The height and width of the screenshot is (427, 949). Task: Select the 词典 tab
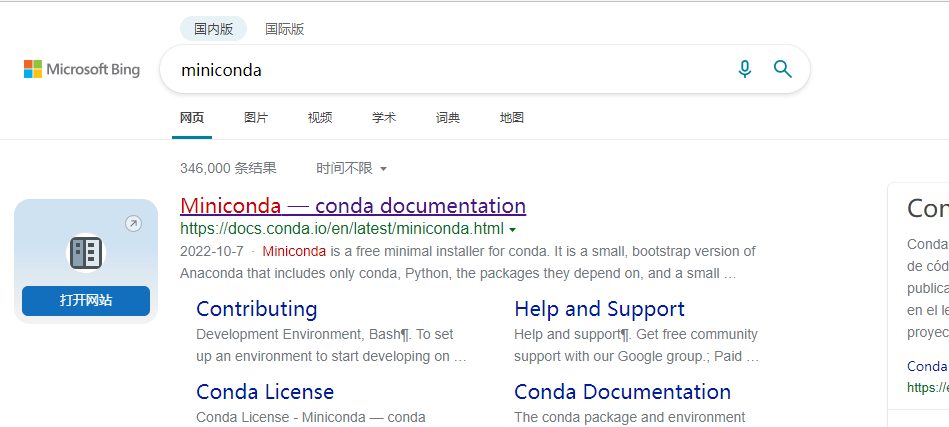[448, 118]
